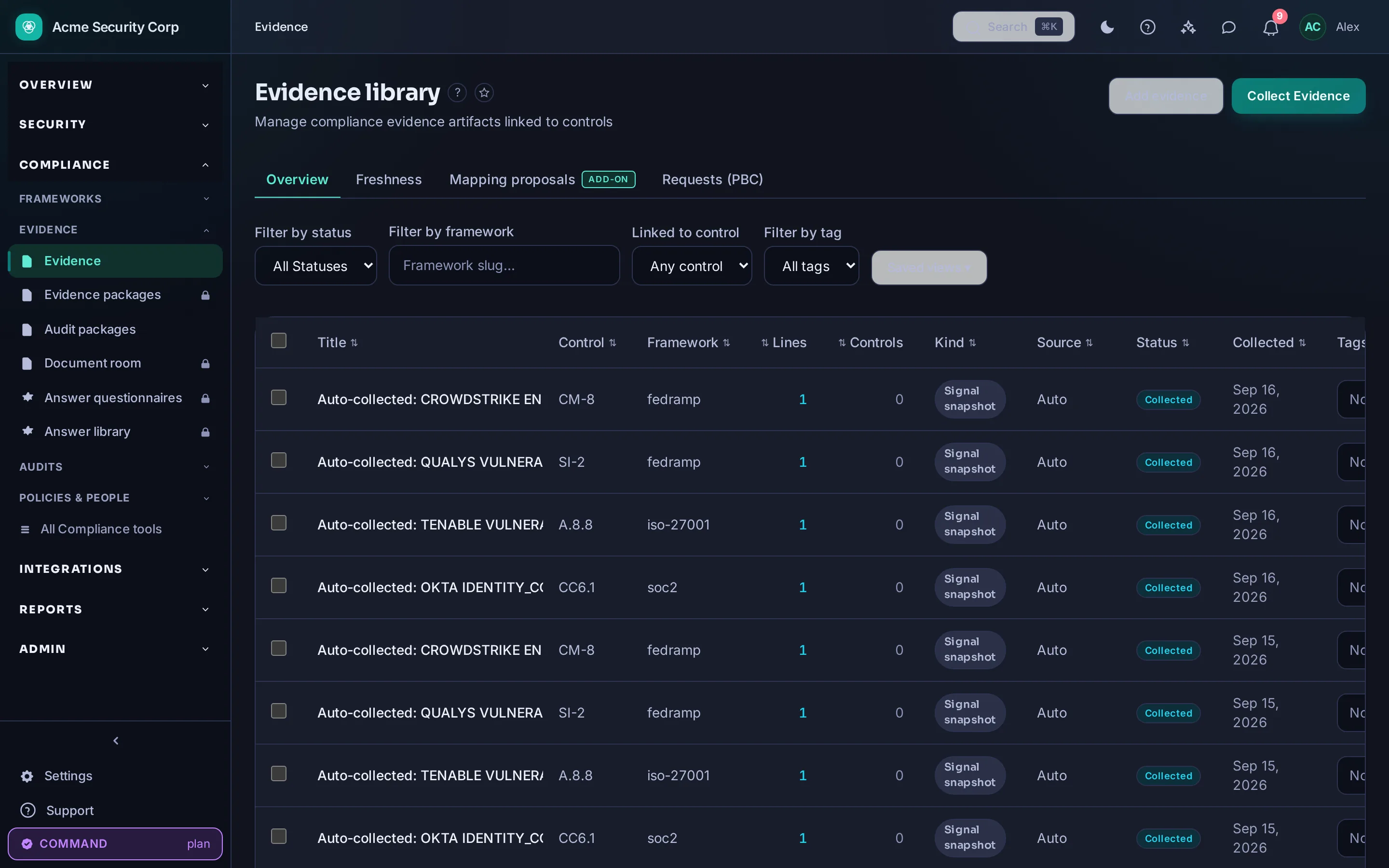1389x868 pixels.
Task: Click the Search box in top bar
Action: 1013,27
